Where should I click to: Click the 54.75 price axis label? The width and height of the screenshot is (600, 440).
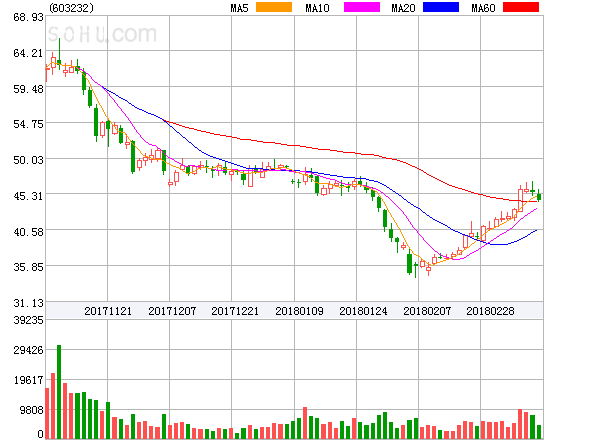pos(28,124)
